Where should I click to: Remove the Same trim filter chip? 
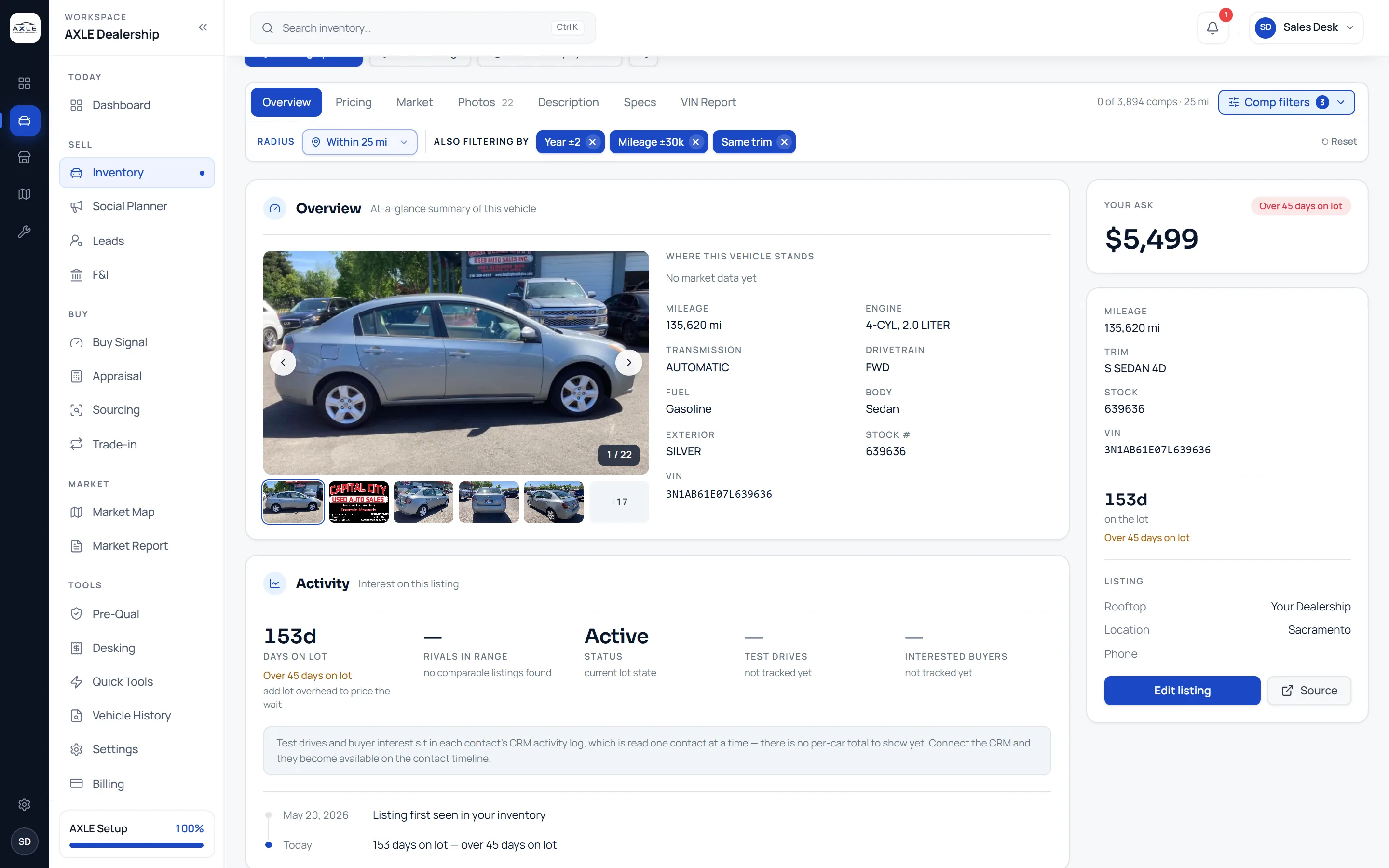pyautogui.click(x=784, y=142)
